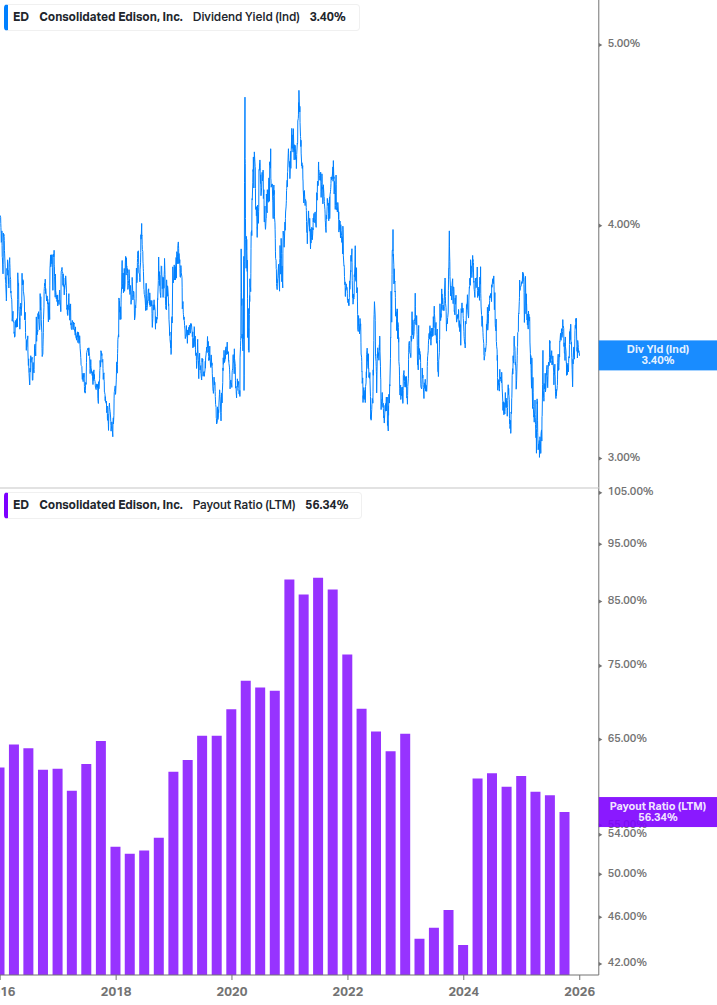Click the Dividend Yield legend blue color marker
717x1005 pixels.
coord(6,17)
